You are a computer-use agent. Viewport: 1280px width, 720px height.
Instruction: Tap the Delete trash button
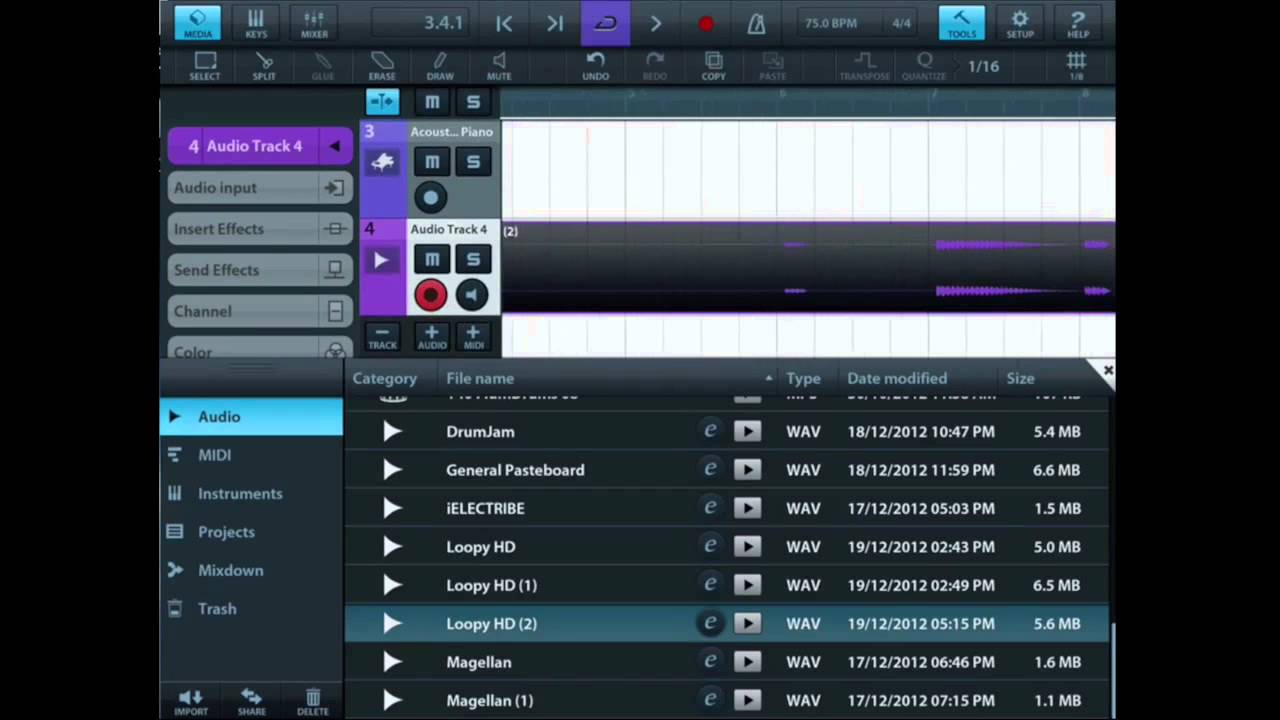pos(312,702)
